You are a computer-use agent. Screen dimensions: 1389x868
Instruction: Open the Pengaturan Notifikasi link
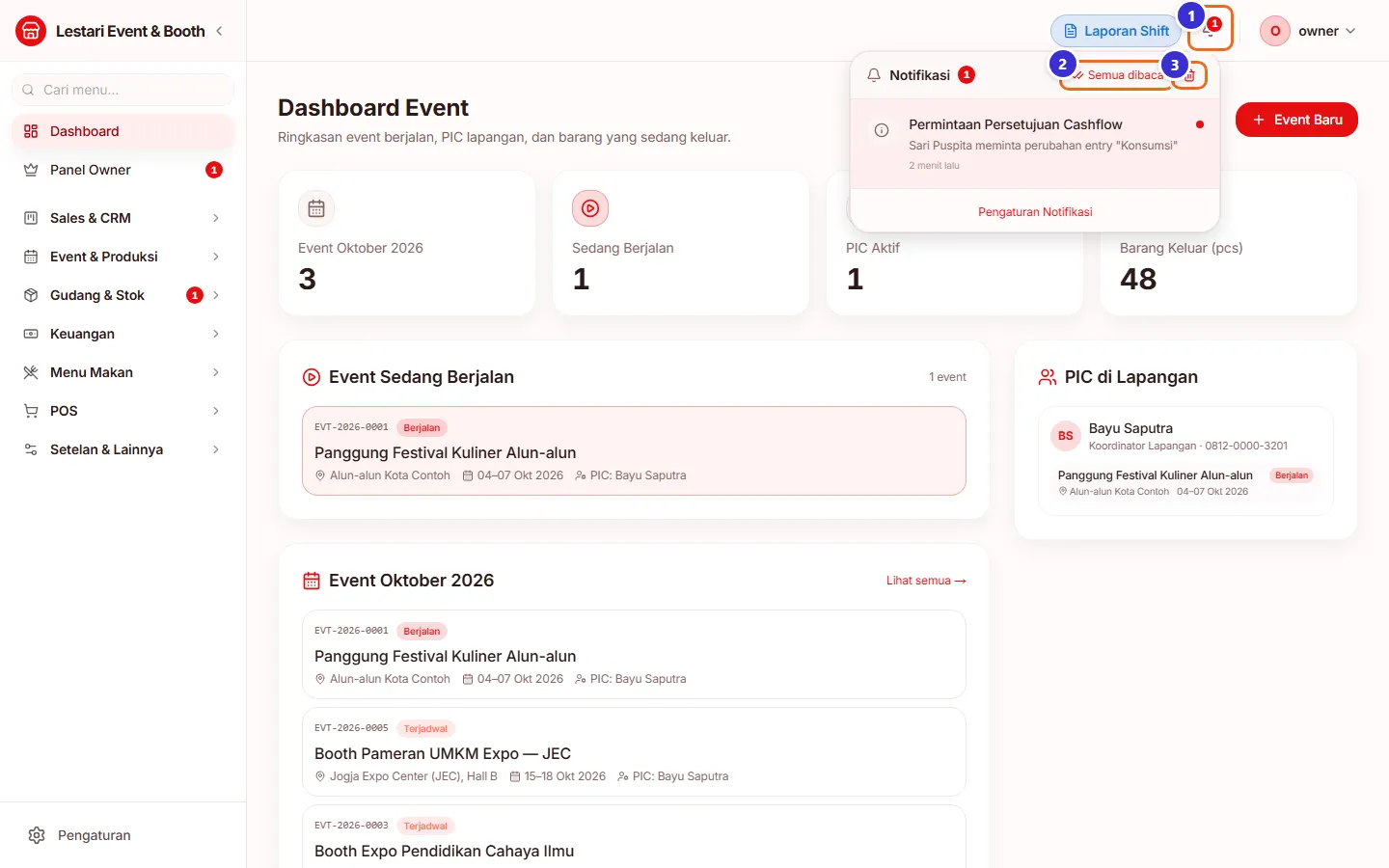point(1035,212)
